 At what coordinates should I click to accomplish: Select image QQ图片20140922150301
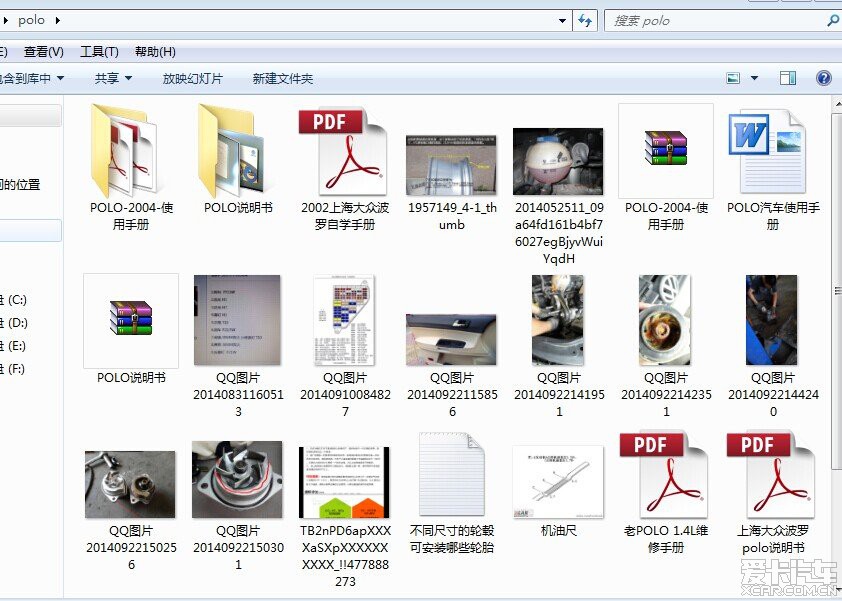237,480
